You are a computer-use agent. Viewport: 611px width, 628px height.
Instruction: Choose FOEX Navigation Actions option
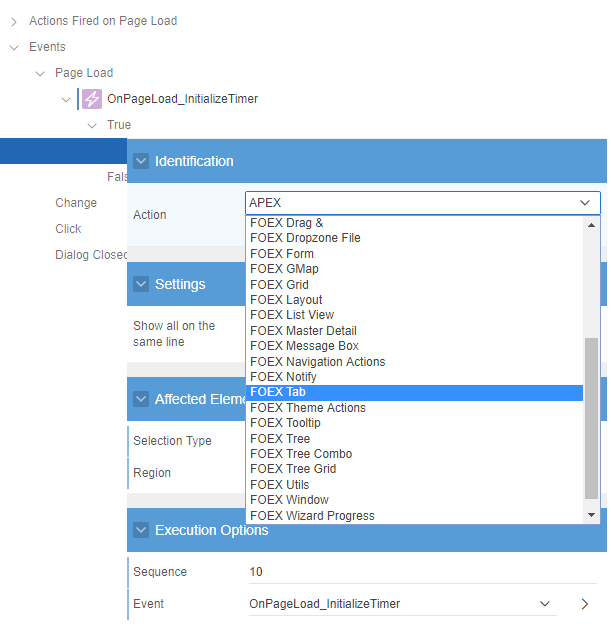click(414, 361)
